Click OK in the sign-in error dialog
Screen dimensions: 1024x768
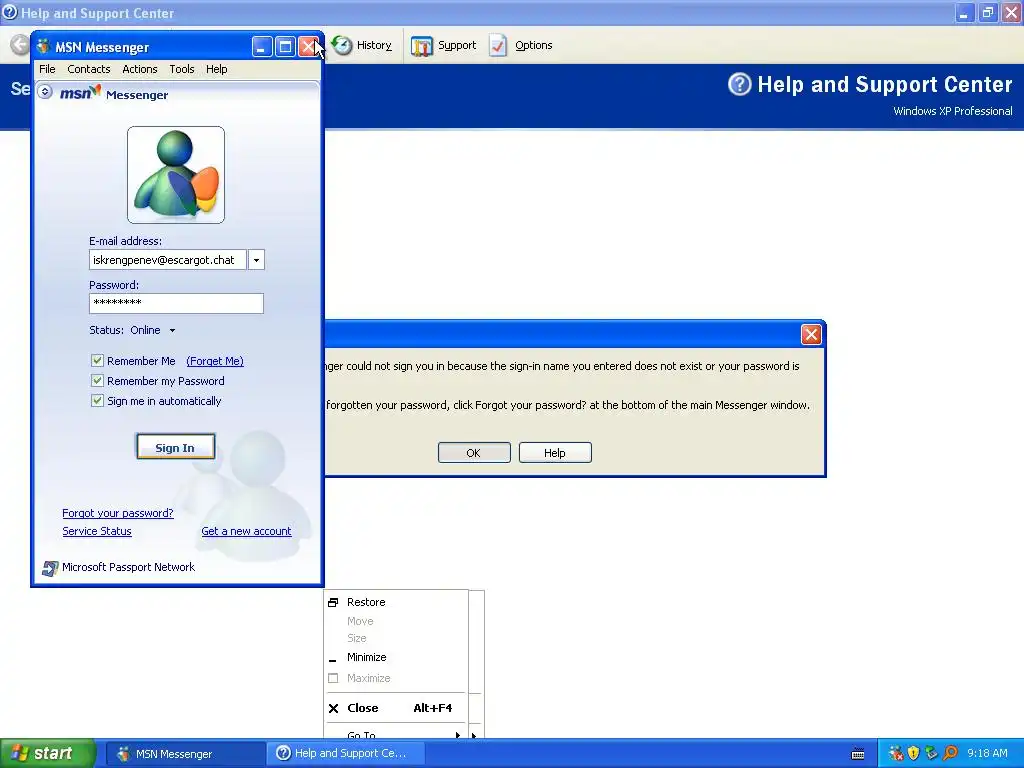pos(474,453)
